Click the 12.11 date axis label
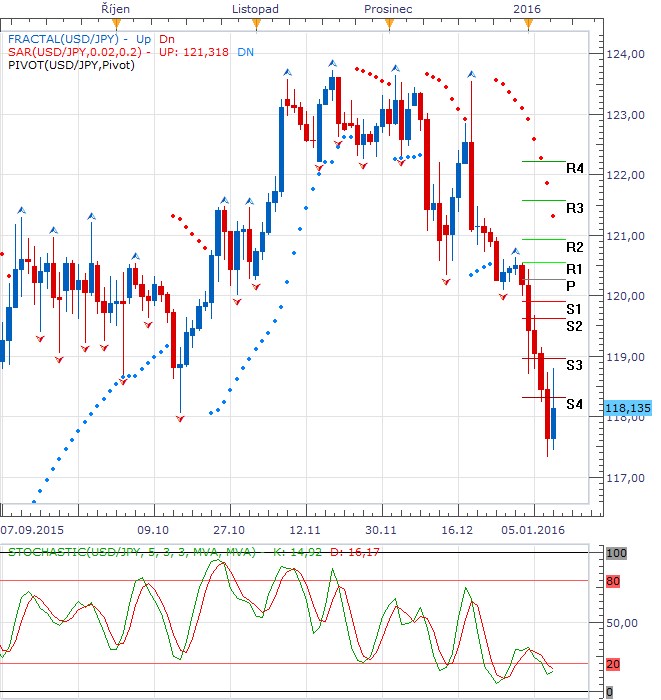 pos(305,530)
